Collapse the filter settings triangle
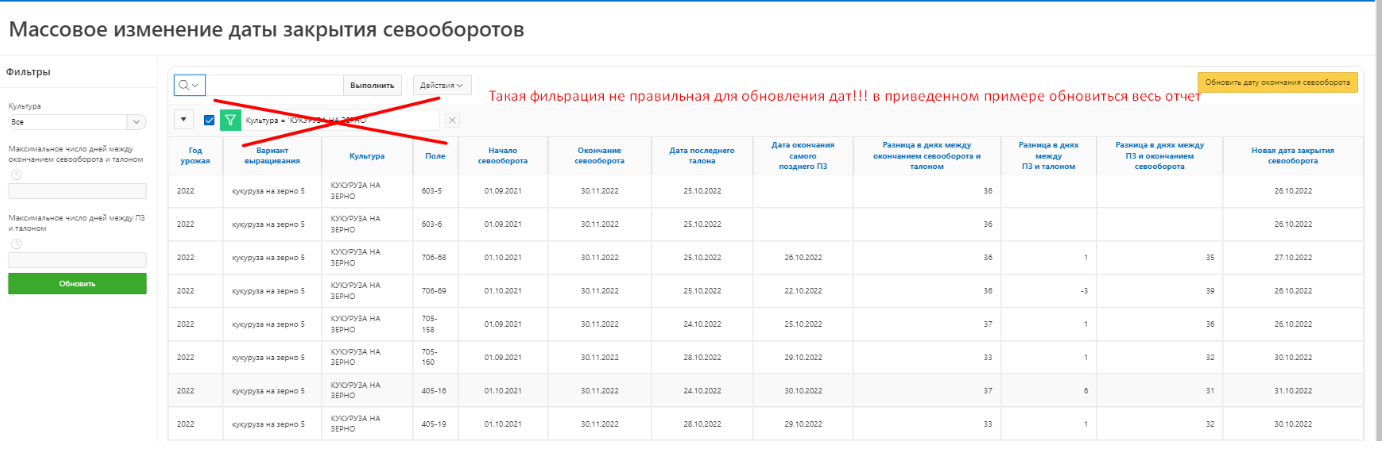1382x450 pixels. click(x=184, y=120)
